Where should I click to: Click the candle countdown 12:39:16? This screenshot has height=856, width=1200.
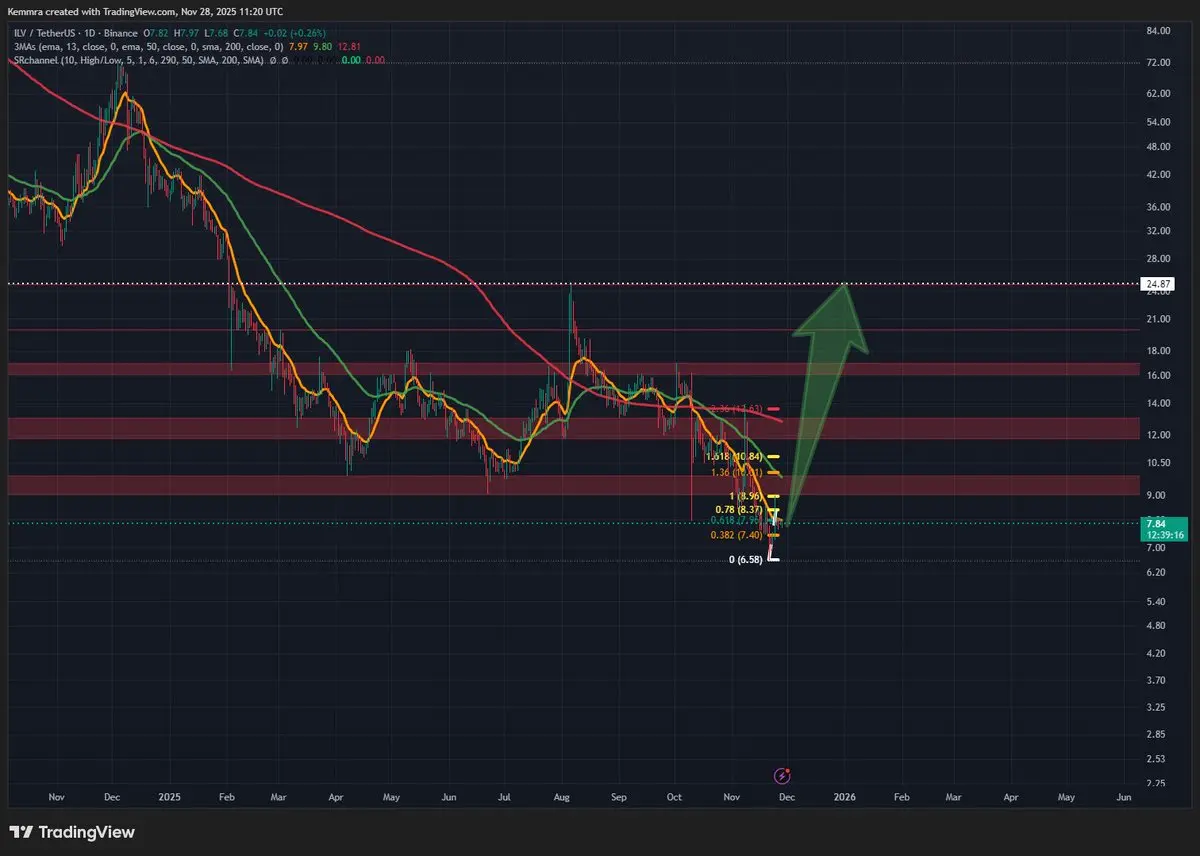[1166, 535]
